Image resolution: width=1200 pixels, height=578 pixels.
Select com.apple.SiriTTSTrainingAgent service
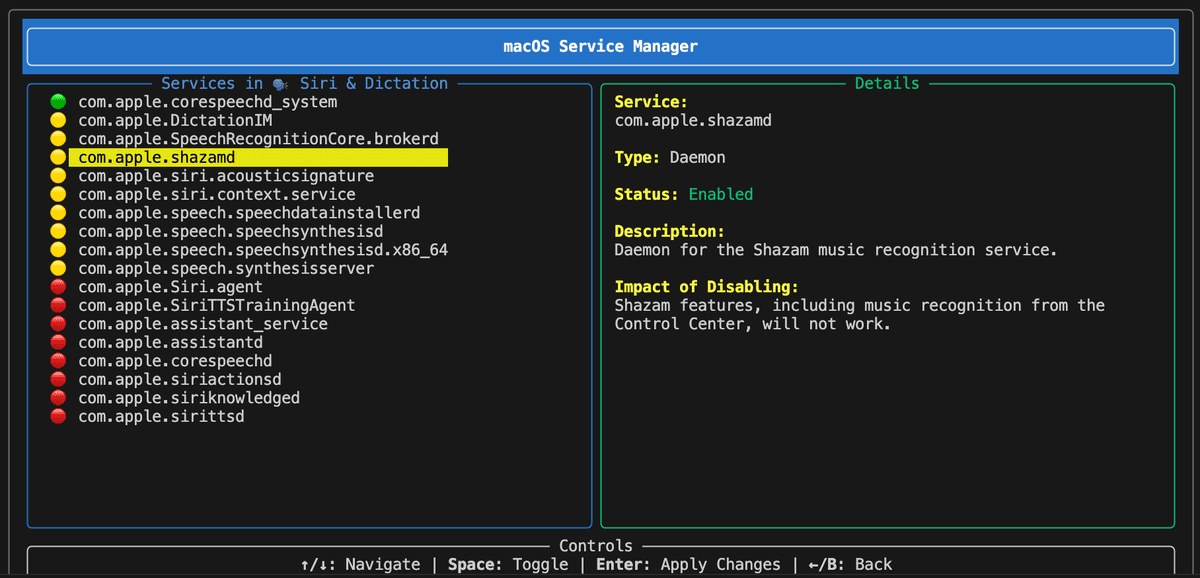tap(217, 305)
